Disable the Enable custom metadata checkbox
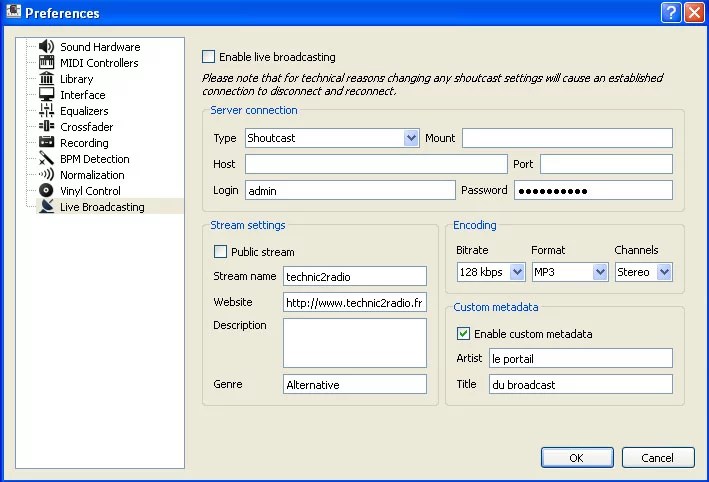 click(x=463, y=334)
